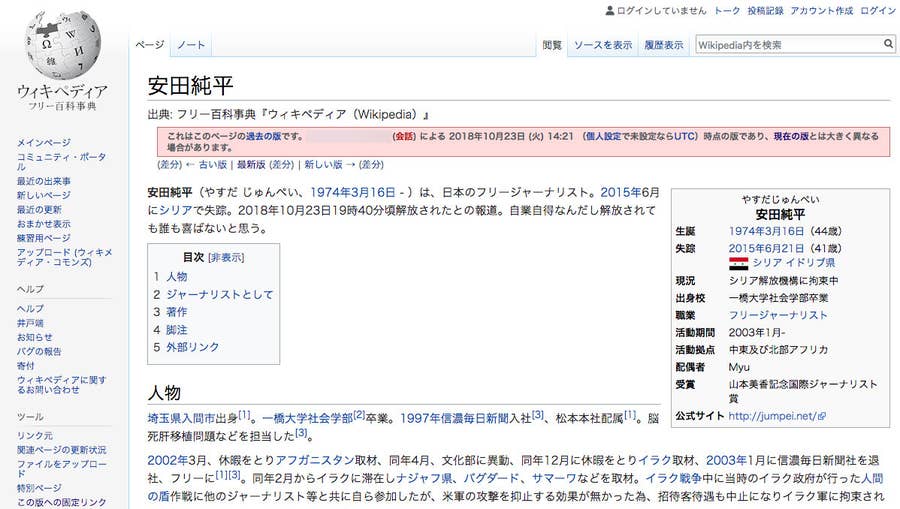Hide the table of contents via 非表示
This screenshot has width=900, height=509.
[226, 258]
